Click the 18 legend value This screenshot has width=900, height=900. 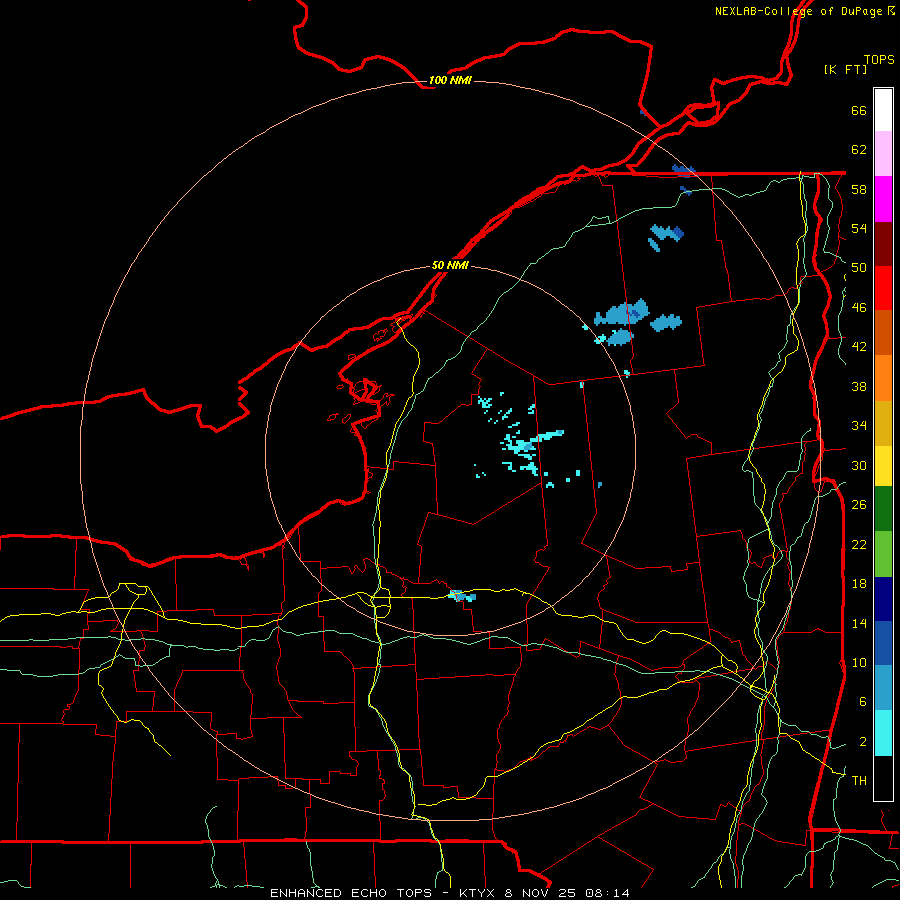[x=859, y=584]
